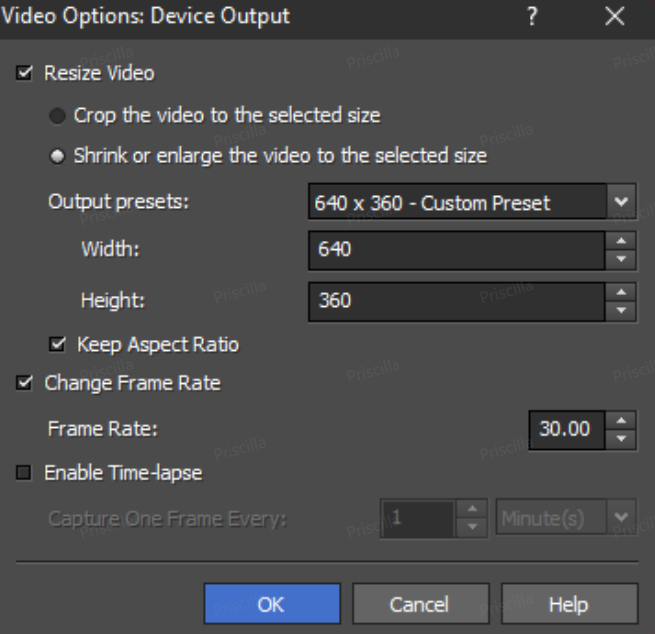Click the Height input field

pyautogui.click(x=456, y=299)
